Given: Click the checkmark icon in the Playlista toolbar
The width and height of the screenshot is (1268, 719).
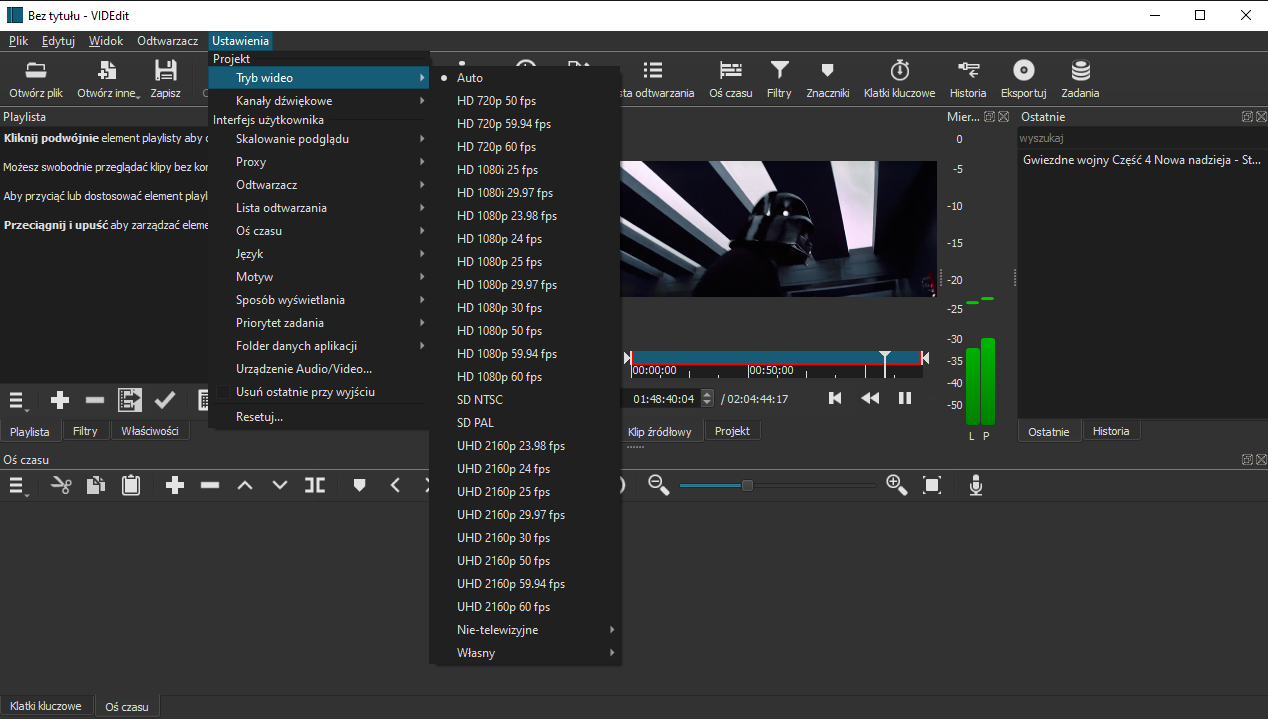Looking at the screenshot, I should coord(165,400).
